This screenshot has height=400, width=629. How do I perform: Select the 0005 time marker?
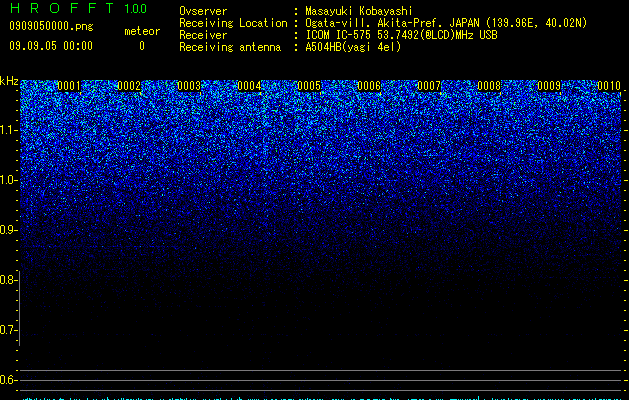click(x=309, y=86)
